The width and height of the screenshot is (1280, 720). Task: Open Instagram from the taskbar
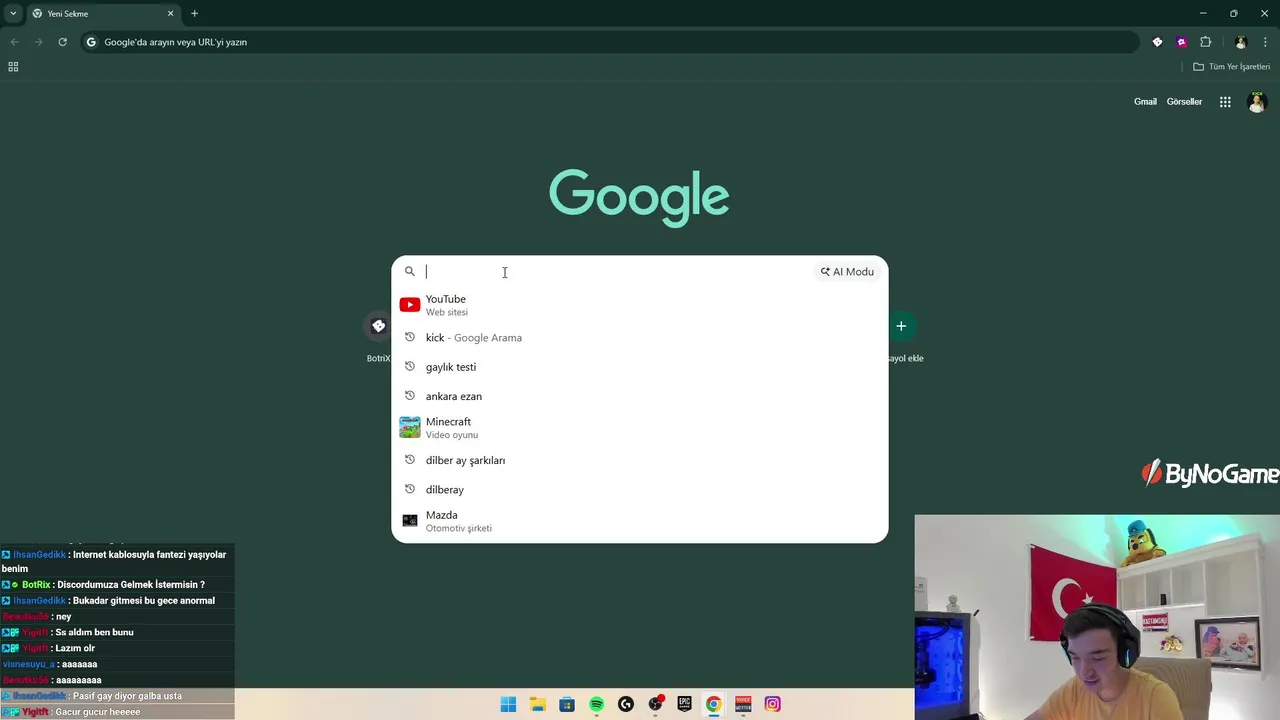point(773,704)
